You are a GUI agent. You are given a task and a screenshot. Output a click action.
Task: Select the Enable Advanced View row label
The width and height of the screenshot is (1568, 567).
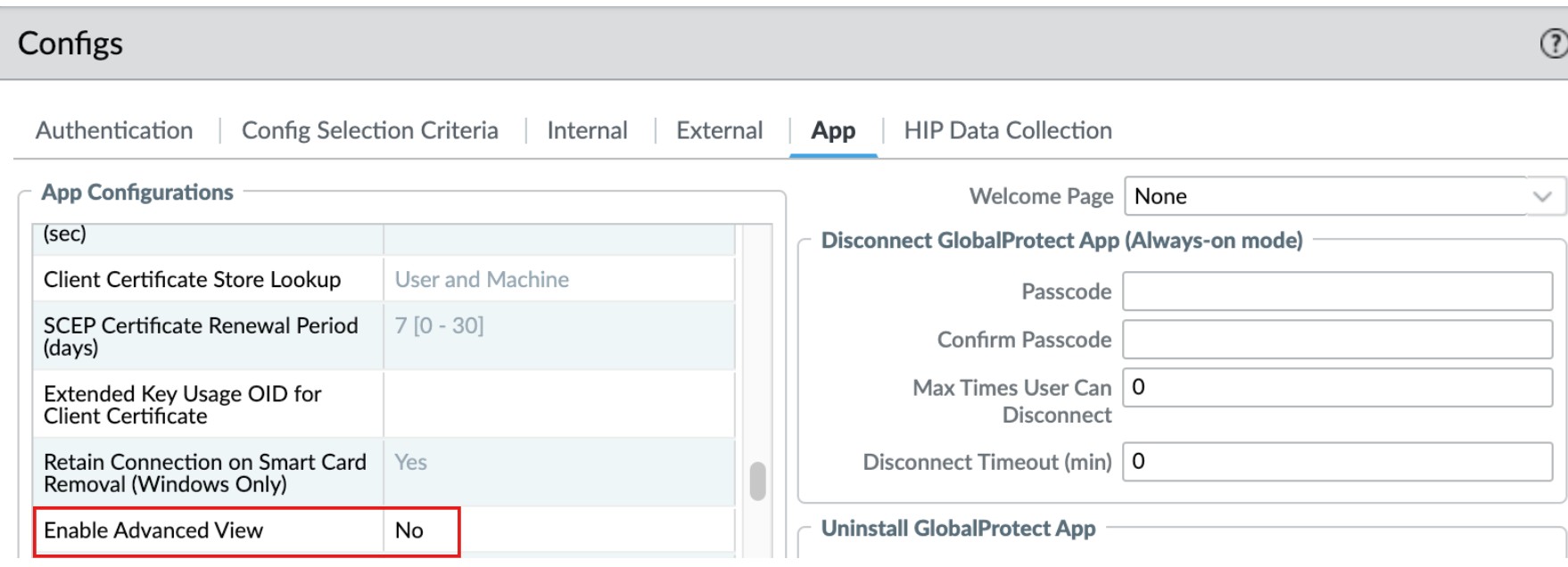(x=153, y=530)
